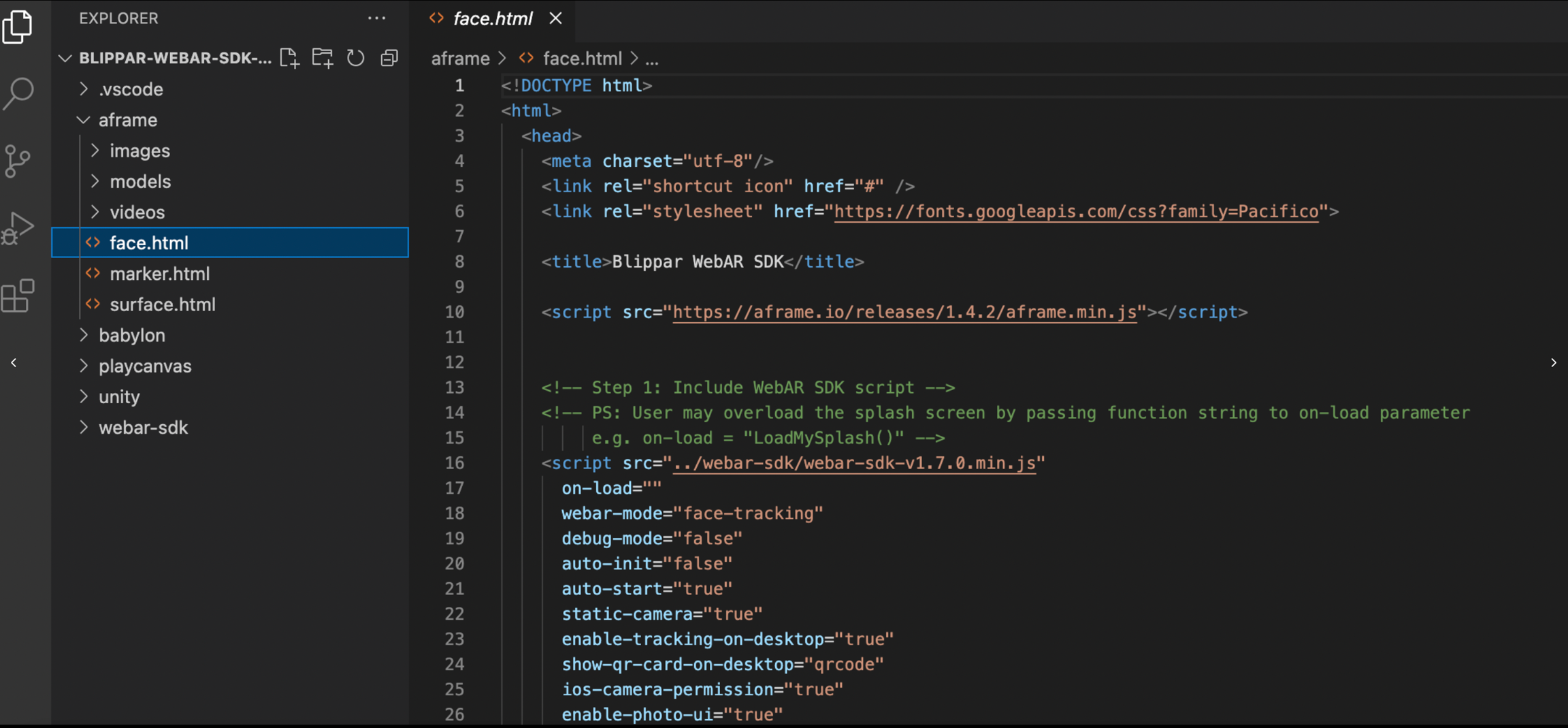This screenshot has width=1568, height=728.
Task: Expand the babylon folder
Action: click(131, 335)
